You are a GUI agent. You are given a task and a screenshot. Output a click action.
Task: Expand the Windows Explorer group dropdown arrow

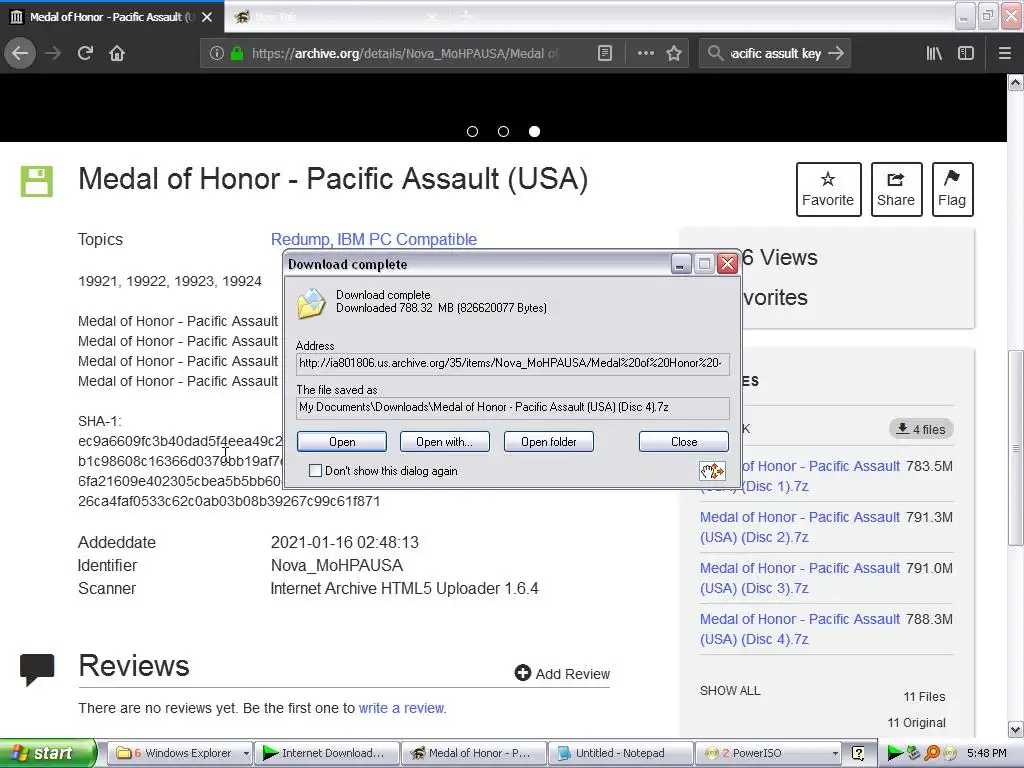click(x=246, y=753)
